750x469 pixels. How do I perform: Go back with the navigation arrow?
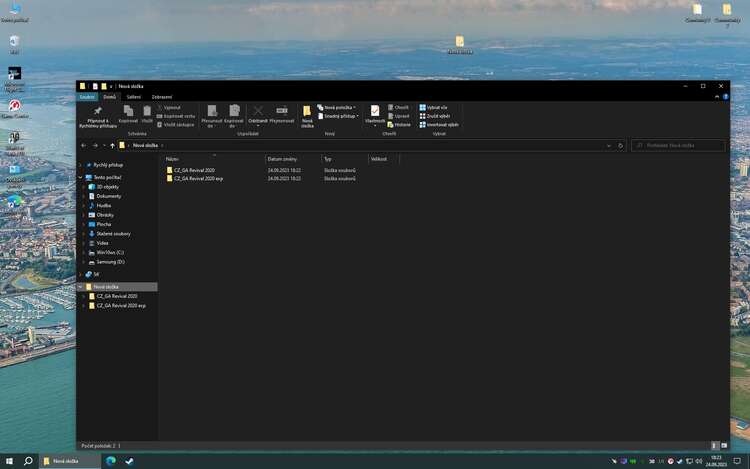pyautogui.click(x=84, y=145)
